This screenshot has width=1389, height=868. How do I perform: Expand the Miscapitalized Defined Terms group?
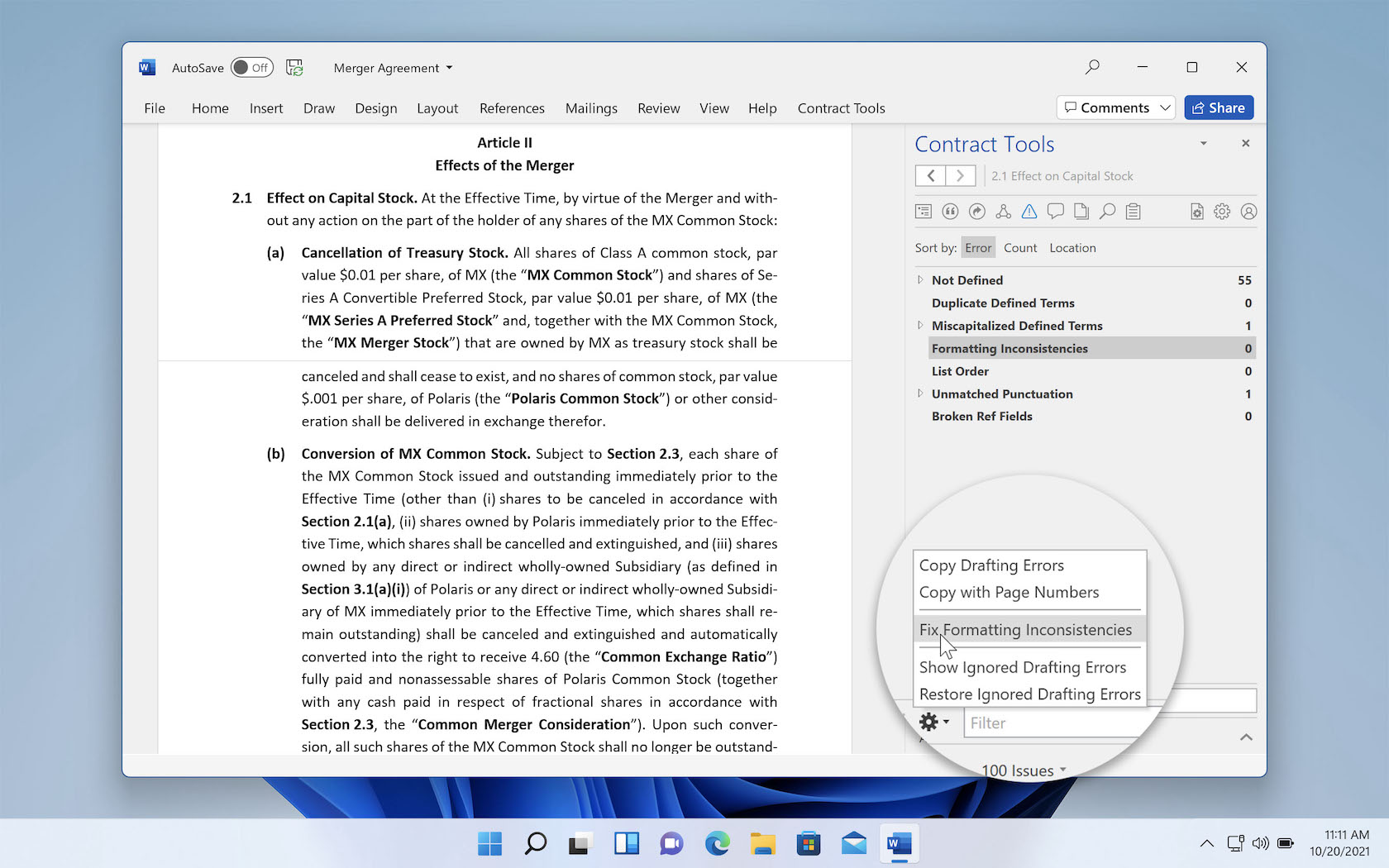point(920,326)
